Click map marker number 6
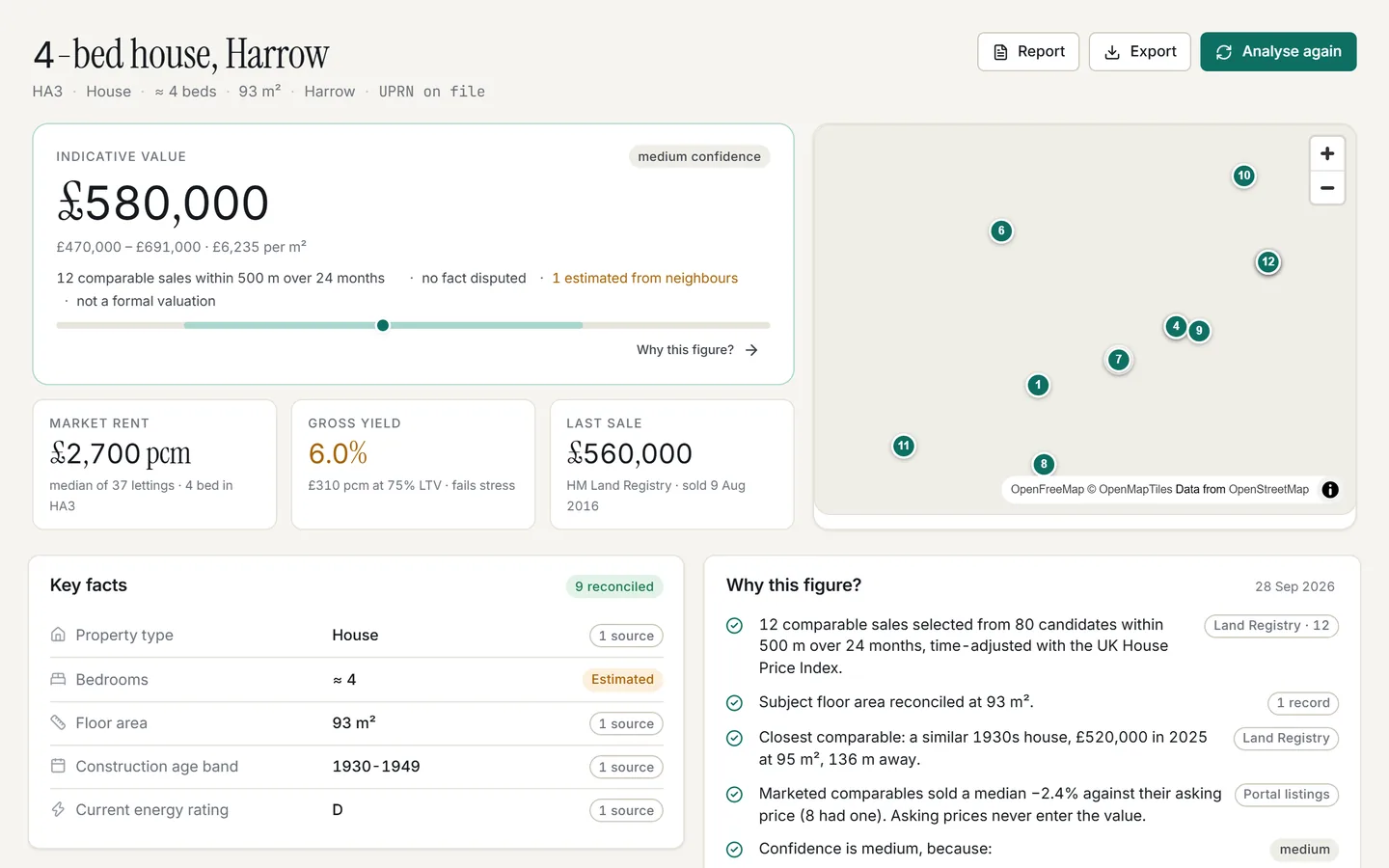 (1001, 231)
